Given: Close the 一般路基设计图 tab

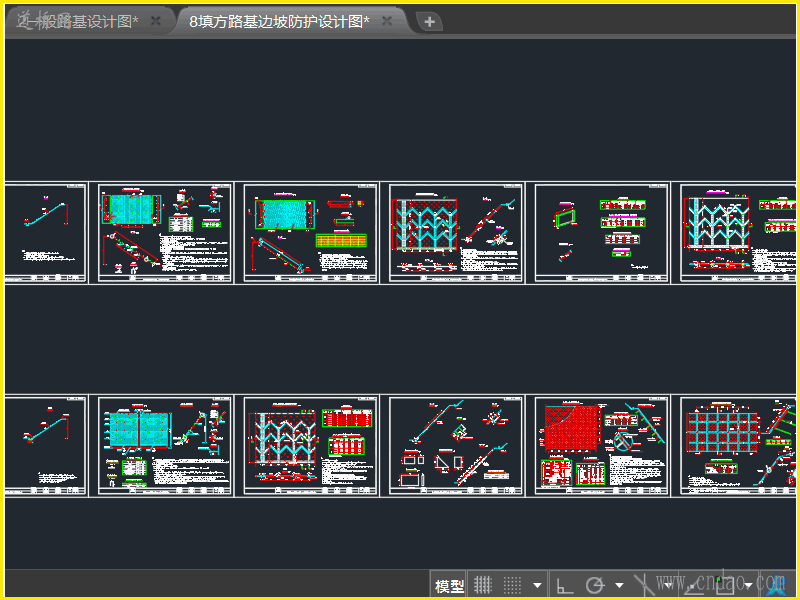Looking at the screenshot, I should pyautogui.click(x=156, y=21).
